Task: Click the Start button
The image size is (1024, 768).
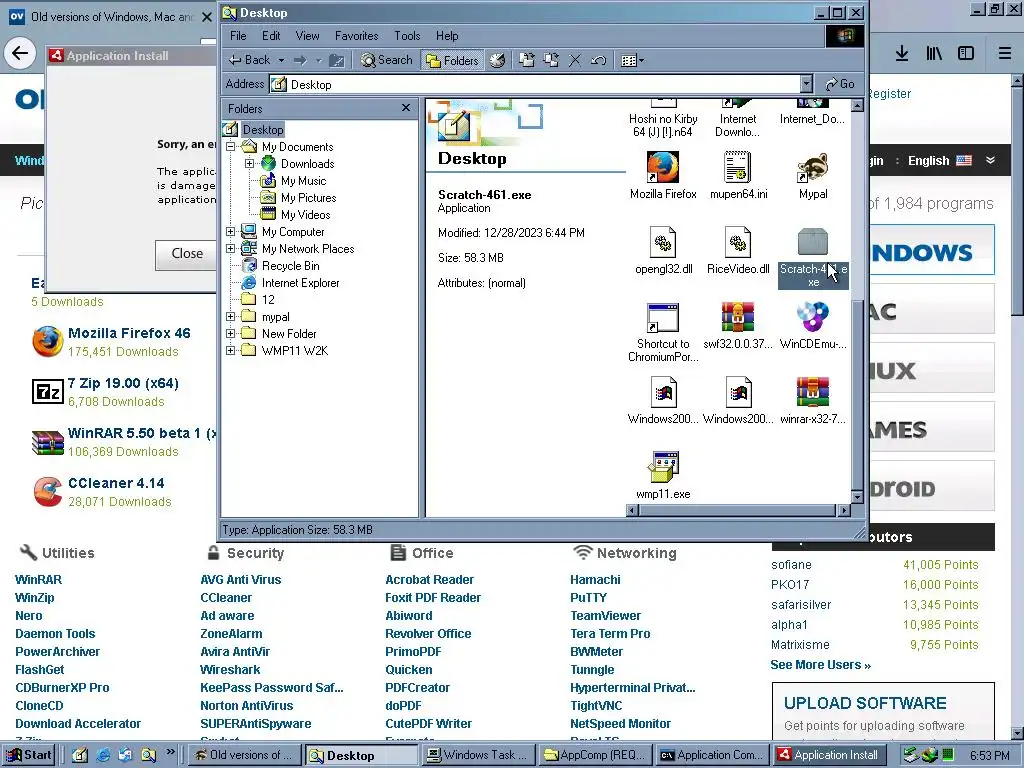Action: tap(27, 755)
